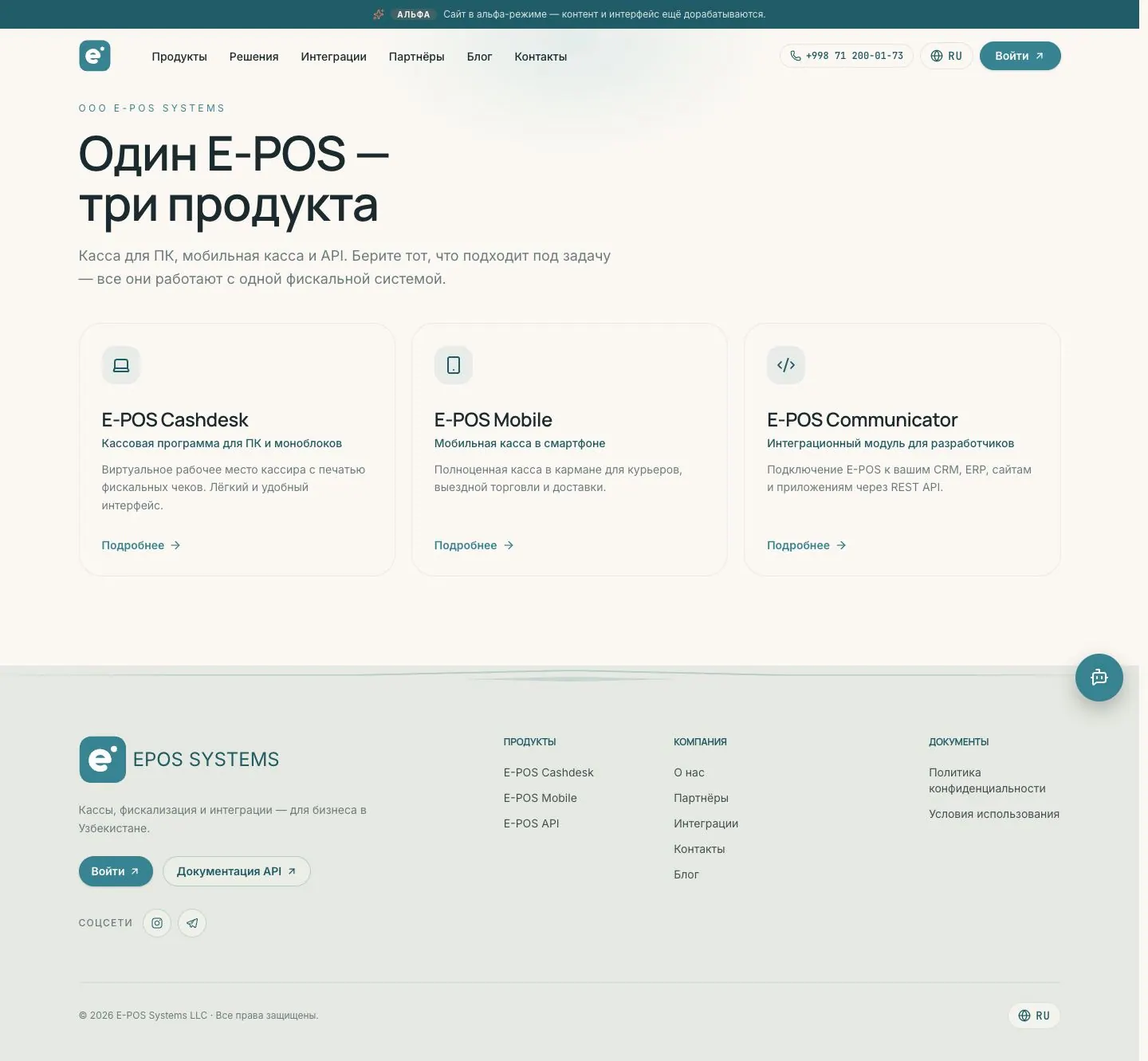Click Подробнее on E-POS Communicator card

807,545
